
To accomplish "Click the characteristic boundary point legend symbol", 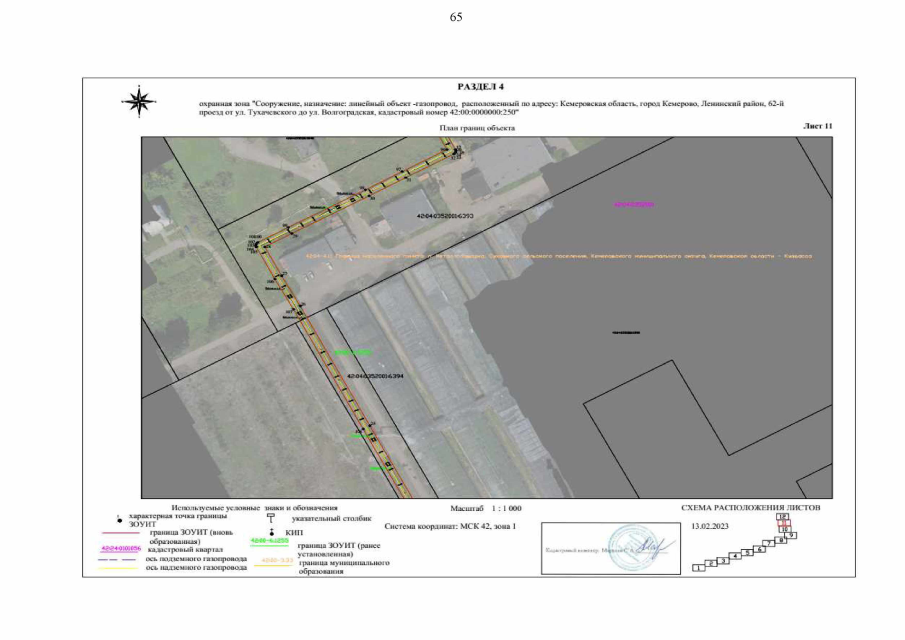I will 120,521.
